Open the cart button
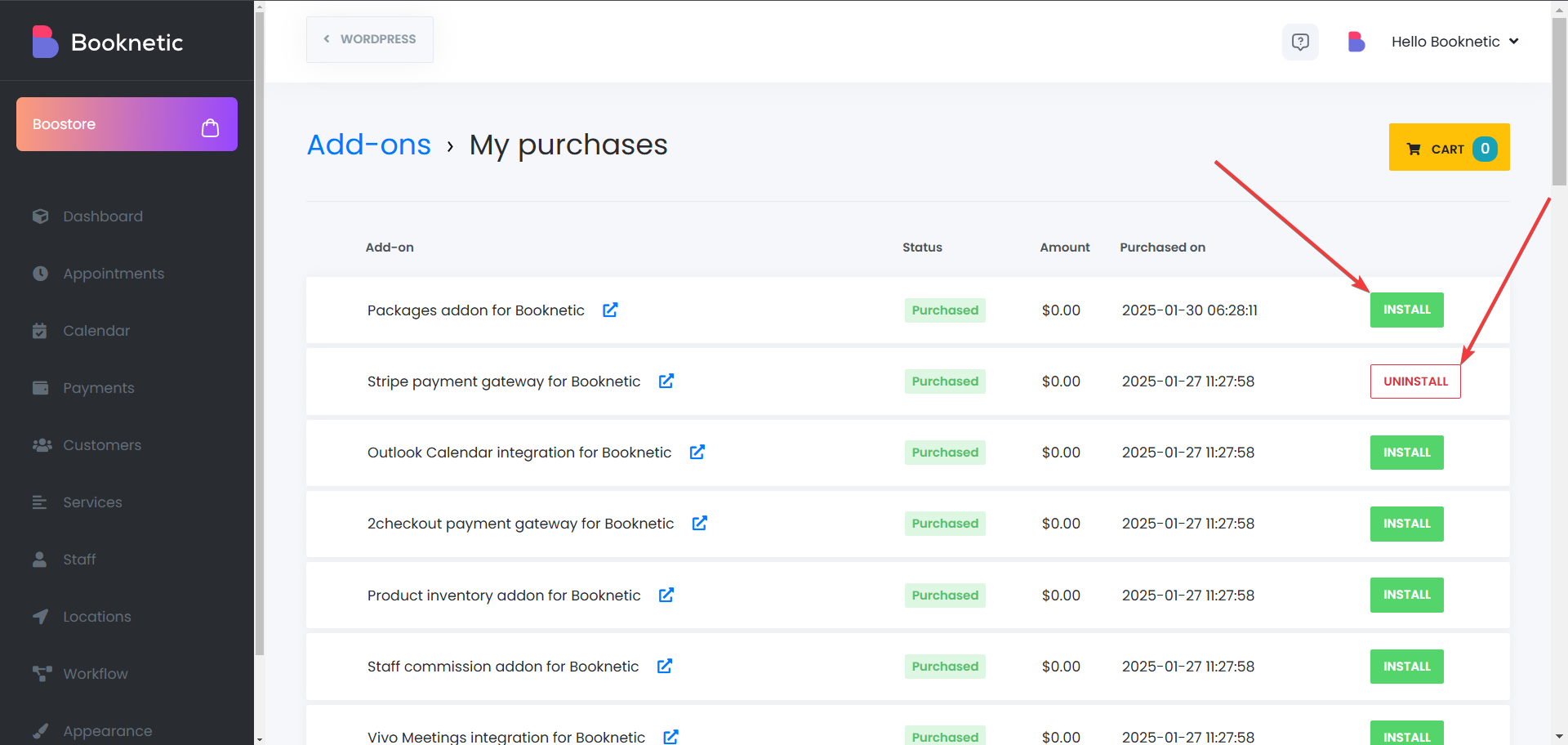Screen dimensions: 1568x745 [1449, 147]
